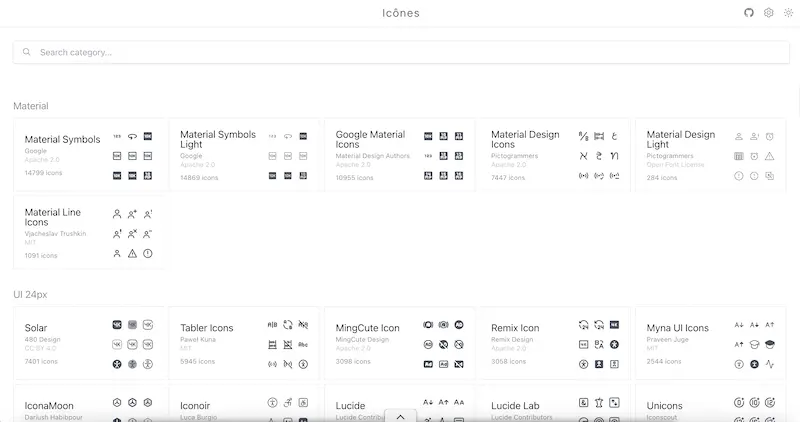Open the Material Symbols Light collection

coord(244,155)
